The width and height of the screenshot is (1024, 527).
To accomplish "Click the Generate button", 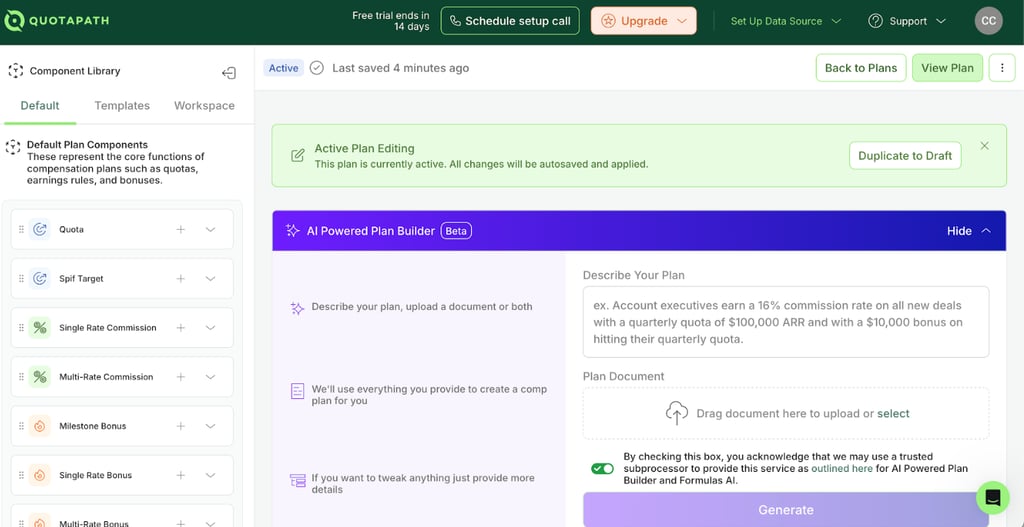I will pyautogui.click(x=786, y=509).
